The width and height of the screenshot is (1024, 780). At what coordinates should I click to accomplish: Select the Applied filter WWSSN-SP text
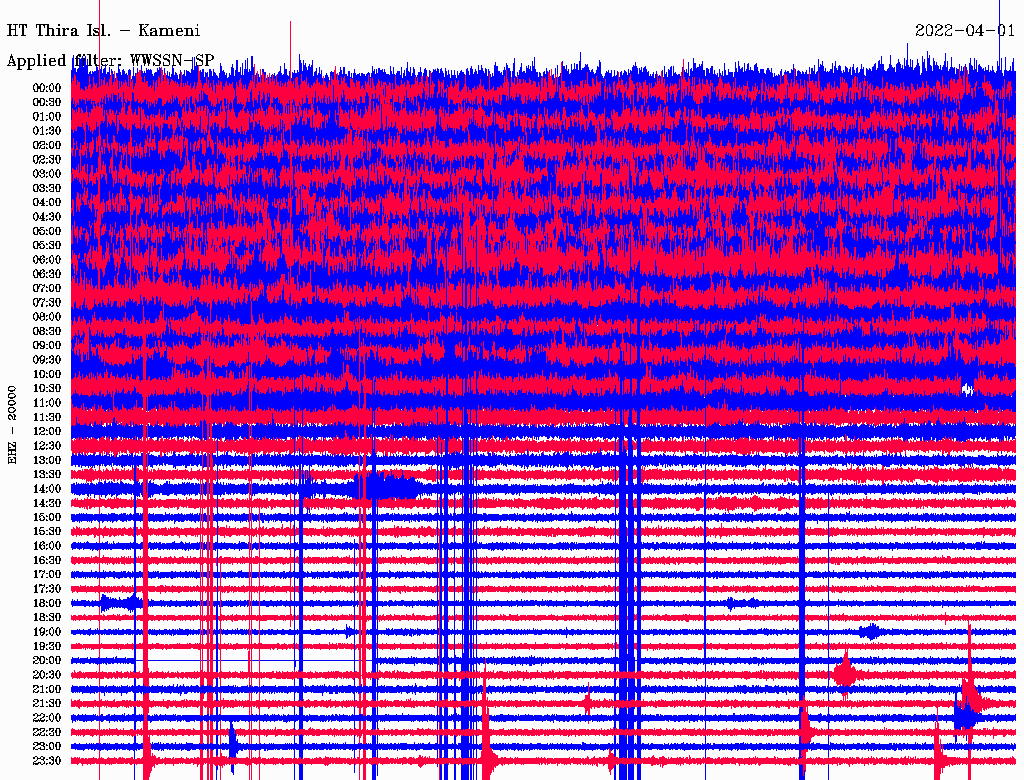tap(110, 61)
